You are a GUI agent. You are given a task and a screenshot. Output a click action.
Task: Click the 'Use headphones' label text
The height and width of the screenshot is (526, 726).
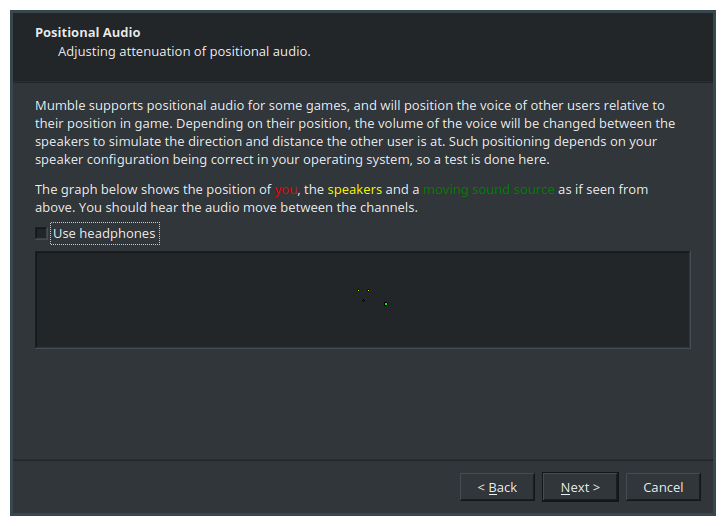click(x=104, y=233)
